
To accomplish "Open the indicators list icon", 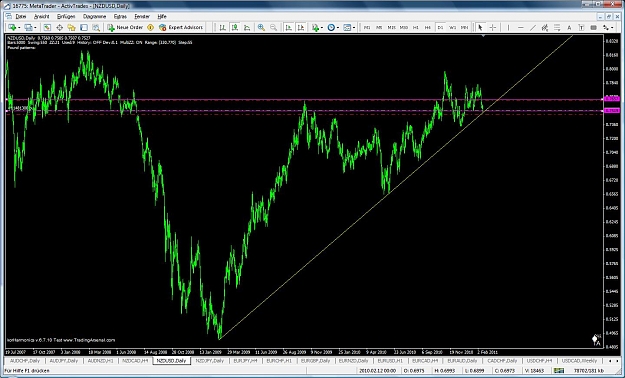I will pos(315,28).
